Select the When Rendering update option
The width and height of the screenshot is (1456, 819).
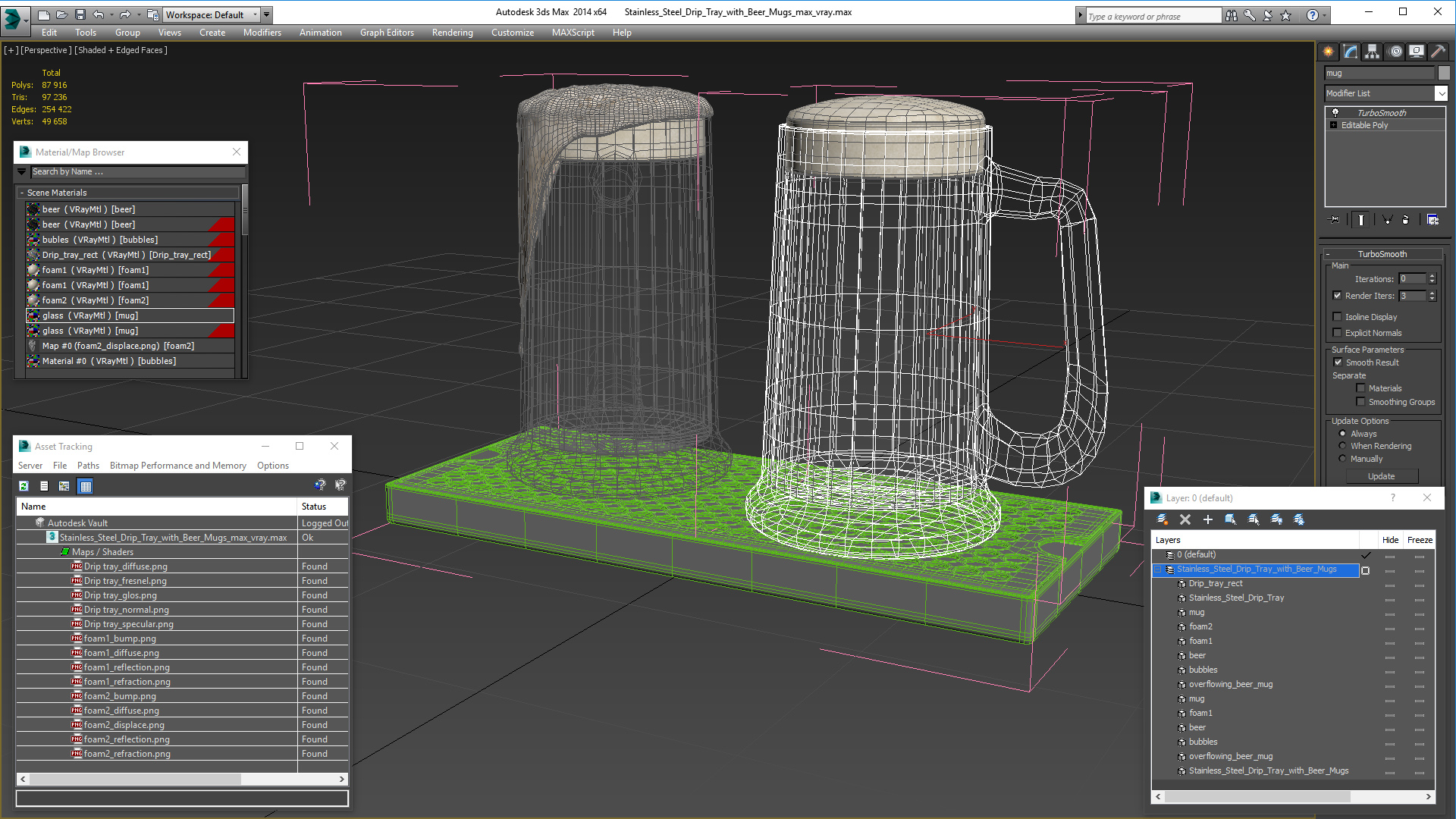1342,446
